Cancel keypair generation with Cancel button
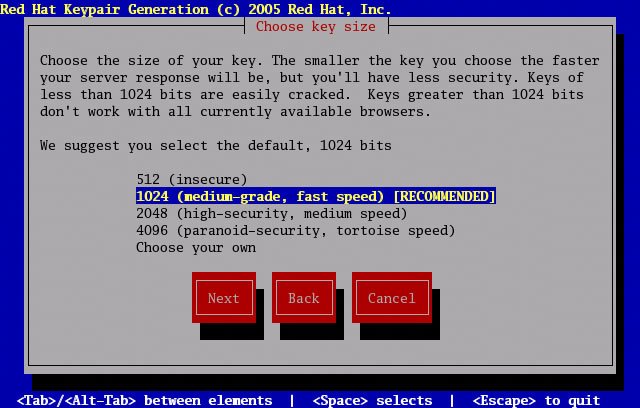The height and width of the screenshot is (408, 640). click(x=392, y=298)
